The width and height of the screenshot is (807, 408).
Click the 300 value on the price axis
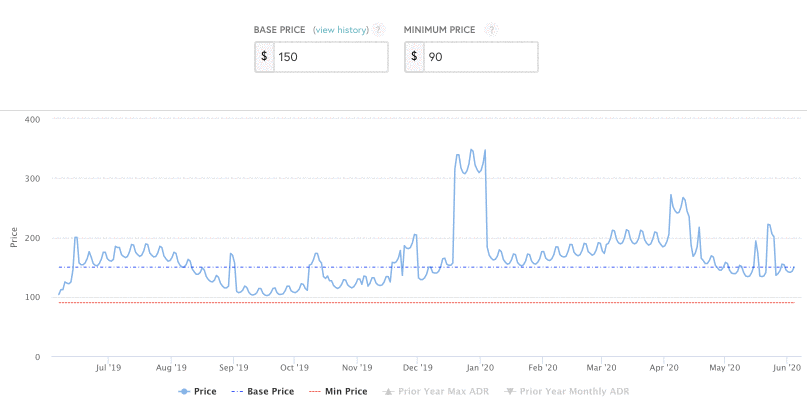[32, 179]
